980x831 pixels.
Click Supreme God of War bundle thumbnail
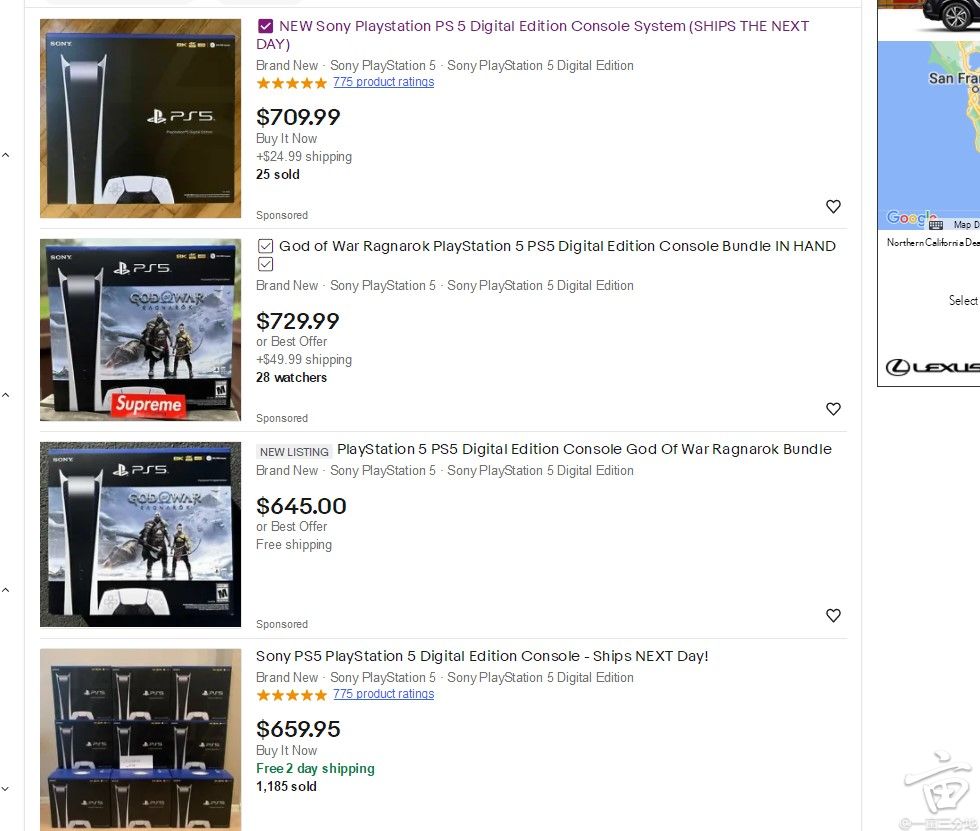point(140,329)
